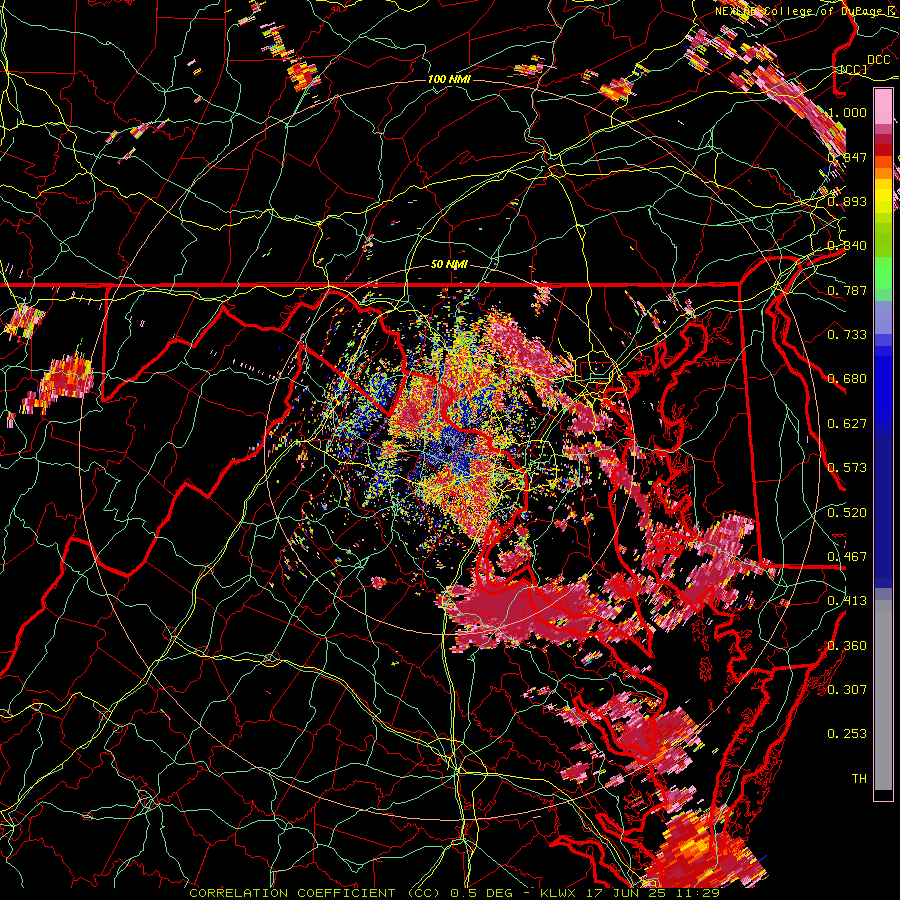The width and height of the screenshot is (900, 900).
Task: Click the 0.733 scale value
Action: click(847, 335)
